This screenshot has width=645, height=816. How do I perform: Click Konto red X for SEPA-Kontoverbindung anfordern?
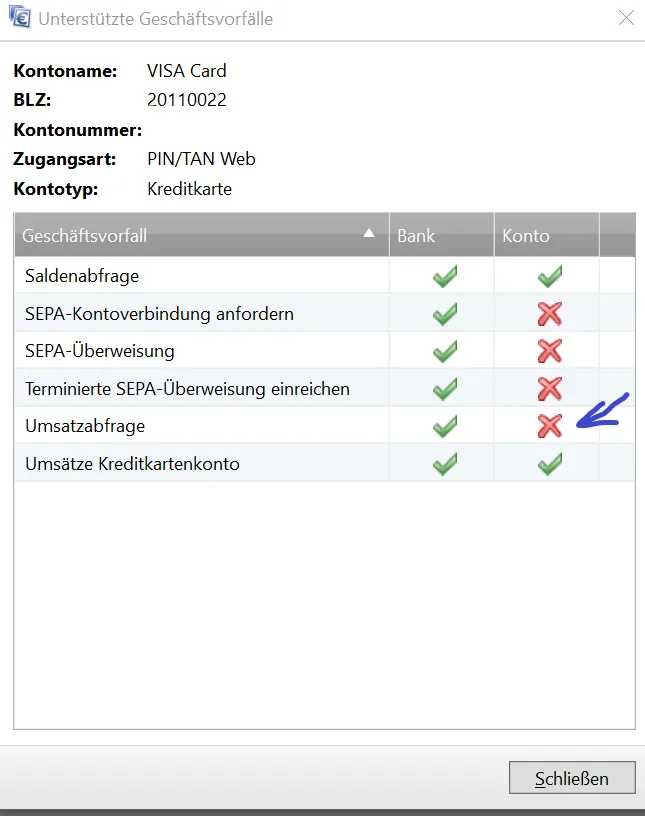(x=549, y=314)
